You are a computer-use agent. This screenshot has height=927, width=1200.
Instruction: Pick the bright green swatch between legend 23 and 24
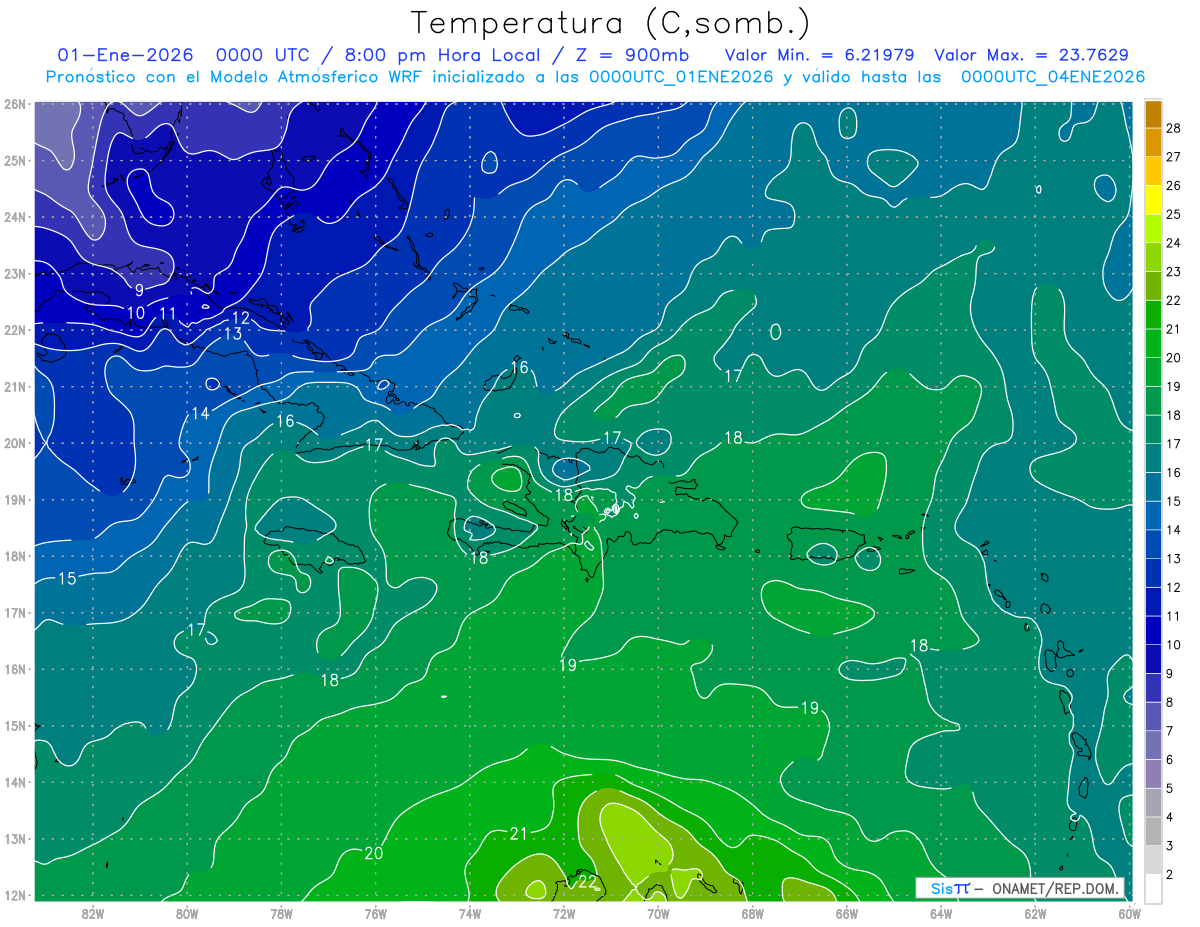click(x=1154, y=256)
